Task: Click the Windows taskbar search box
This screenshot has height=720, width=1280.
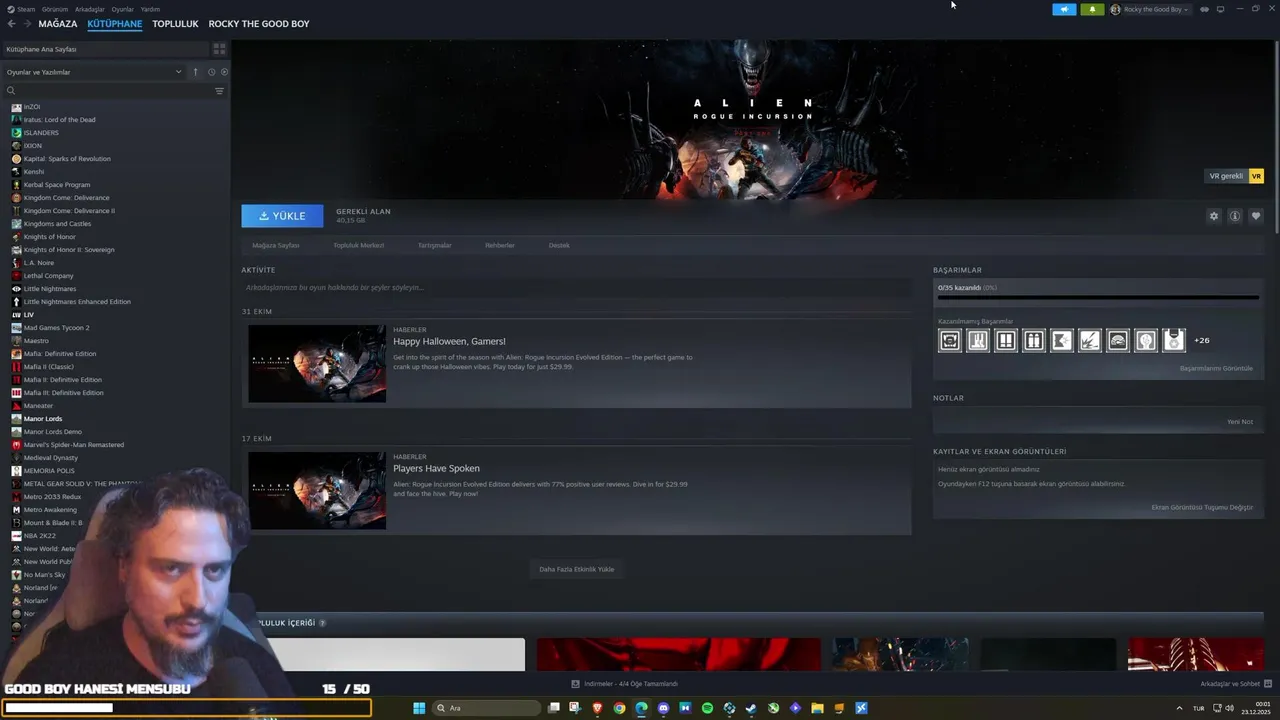Action: (488, 708)
